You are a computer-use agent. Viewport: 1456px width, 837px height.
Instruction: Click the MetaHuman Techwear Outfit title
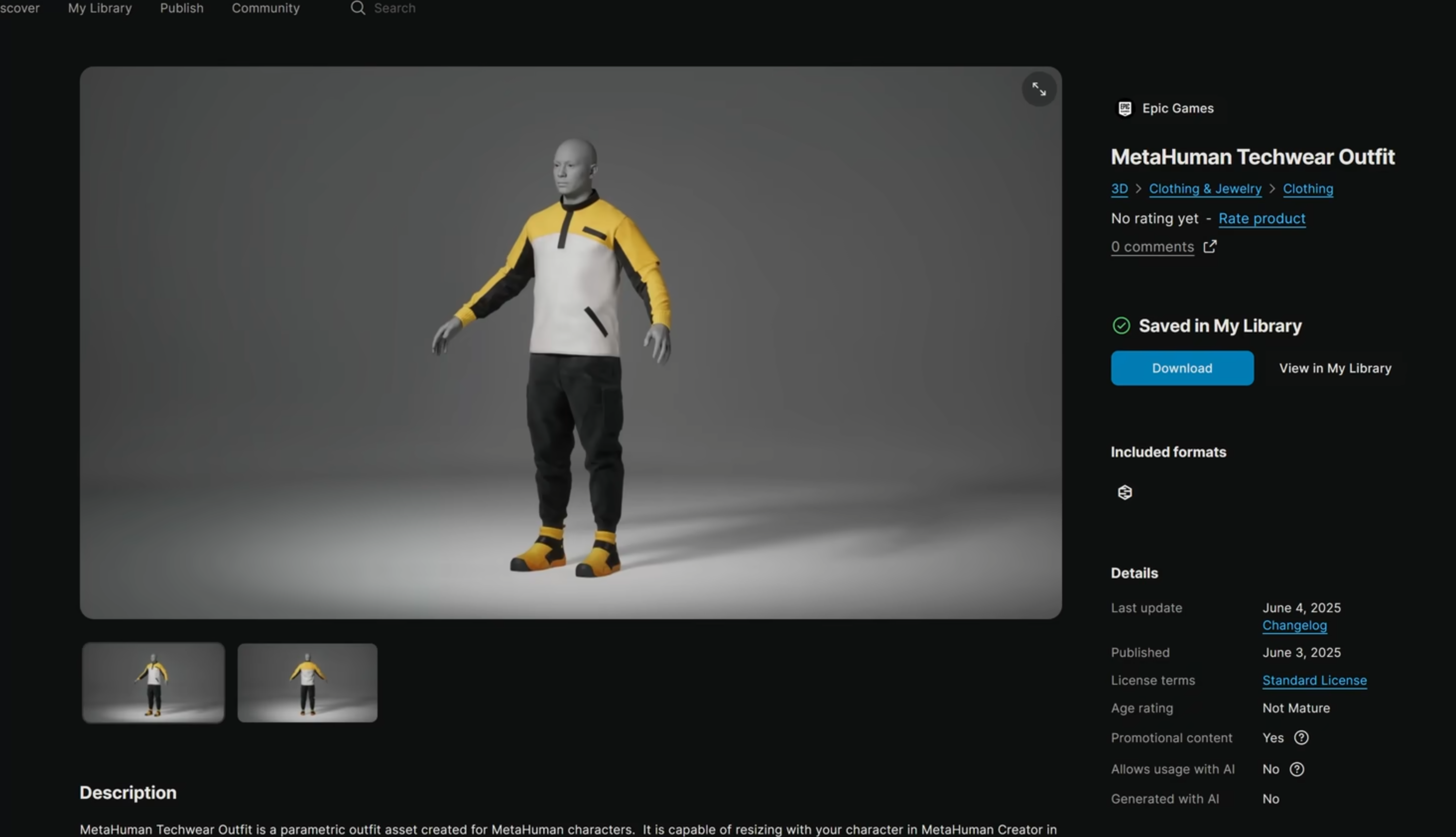click(1253, 157)
